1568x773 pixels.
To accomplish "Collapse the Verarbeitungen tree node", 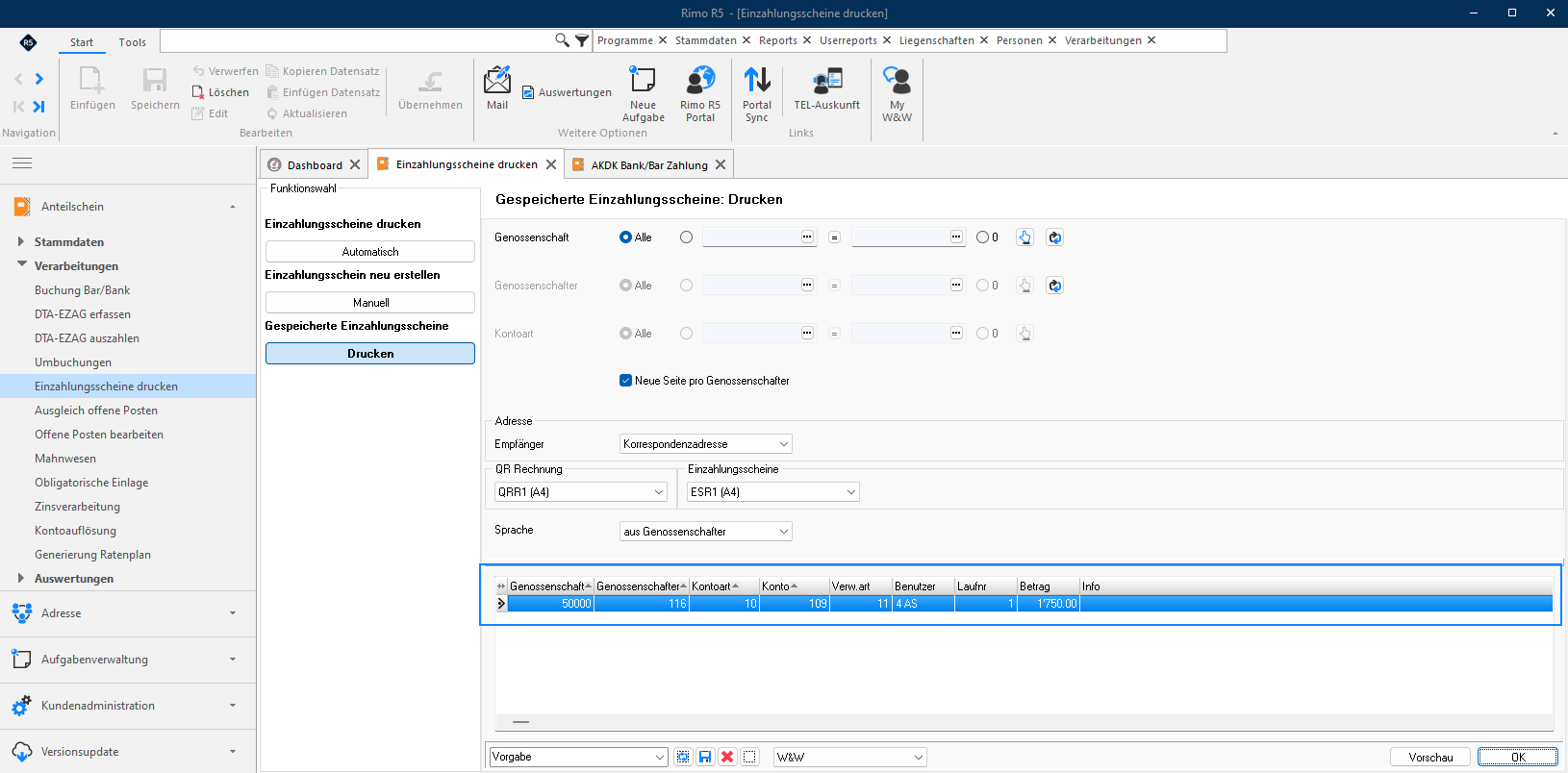I will click(x=21, y=265).
